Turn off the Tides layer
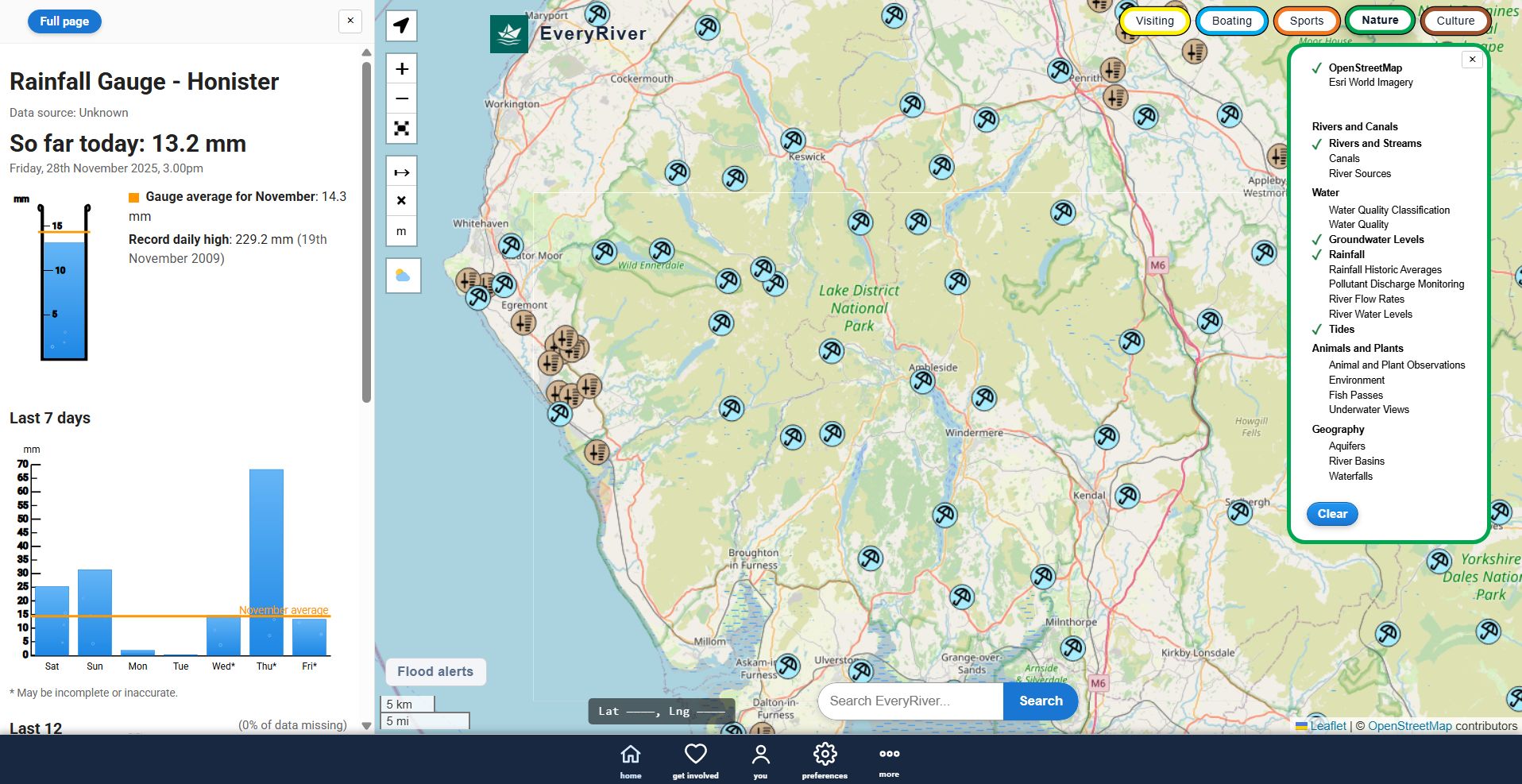The height and width of the screenshot is (784, 1522). tap(1342, 330)
